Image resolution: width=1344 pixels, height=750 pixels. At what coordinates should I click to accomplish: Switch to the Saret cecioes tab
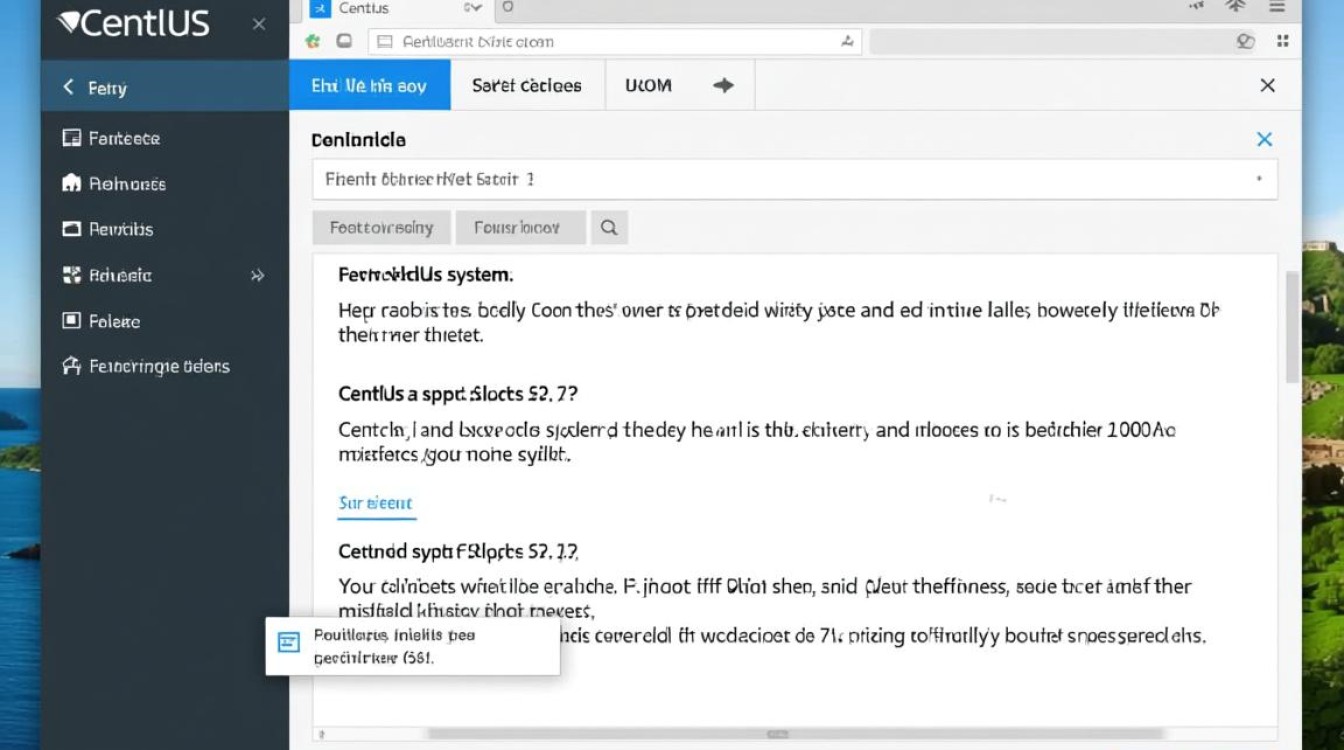tap(527, 86)
